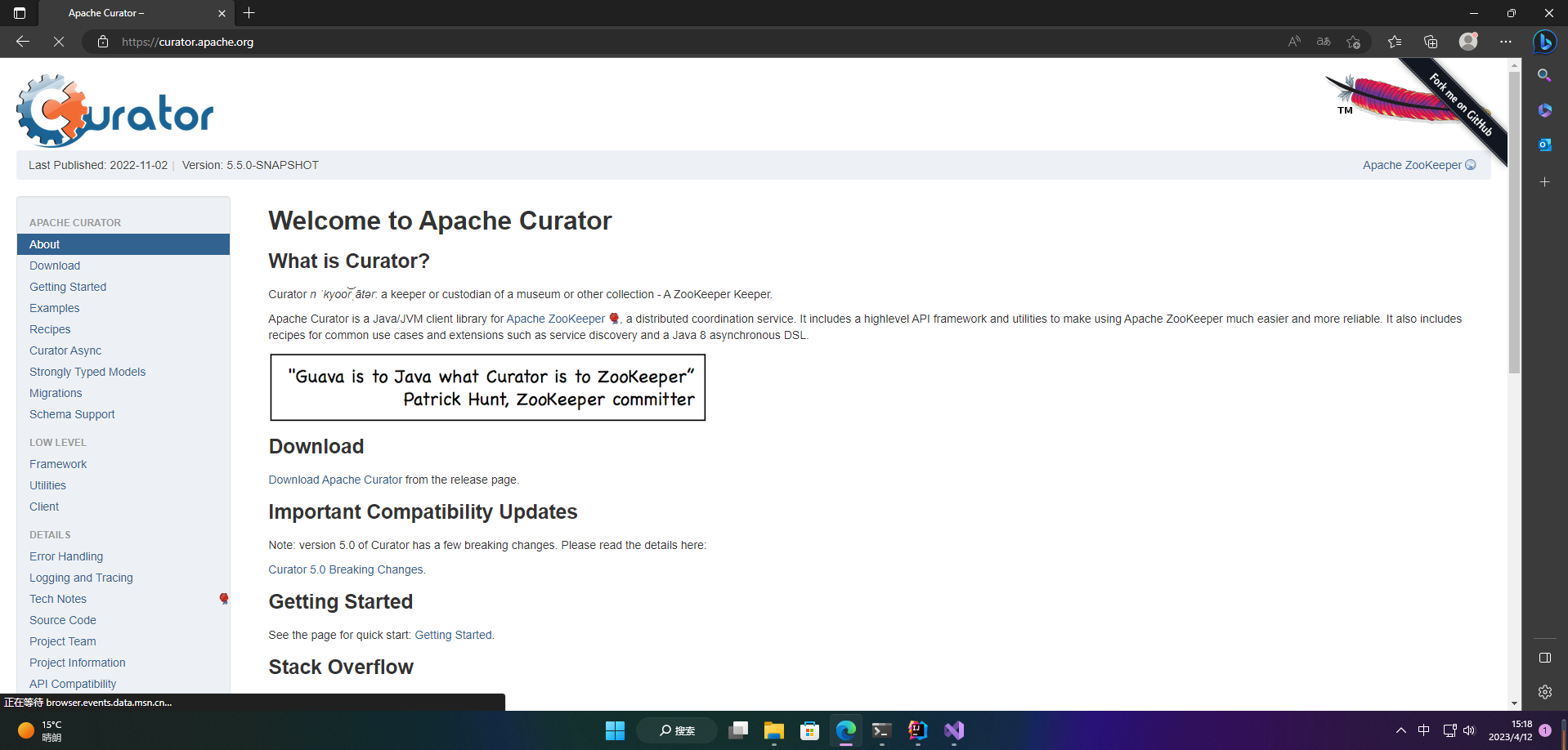This screenshot has width=1568, height=750.
Task: Open Error Handling sidebar link
Action: click(66, 556)
